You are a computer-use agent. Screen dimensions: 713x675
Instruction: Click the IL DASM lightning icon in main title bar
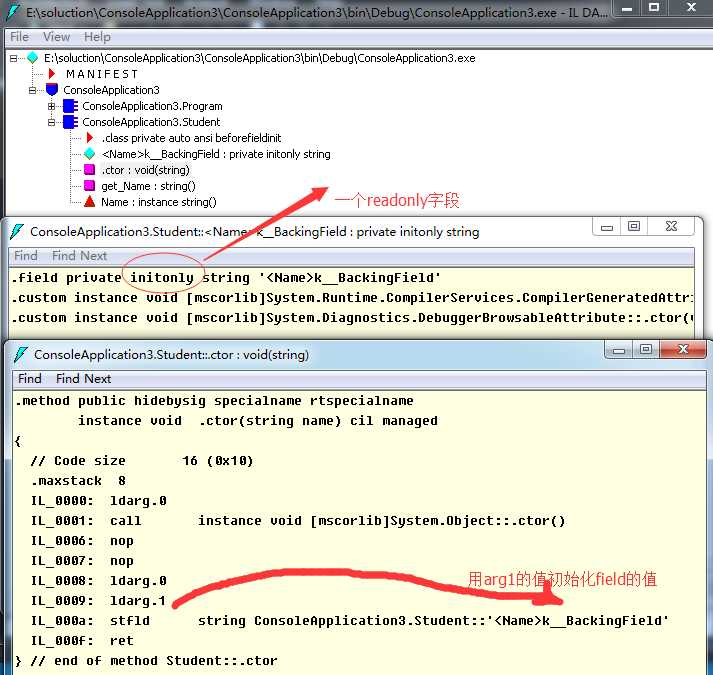coord(13,12)
